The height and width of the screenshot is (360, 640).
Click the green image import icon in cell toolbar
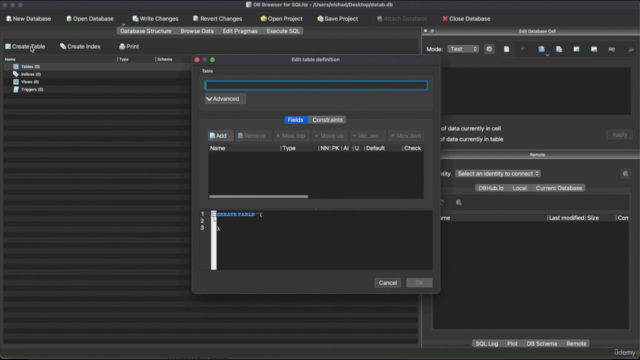tap(576, 49)
